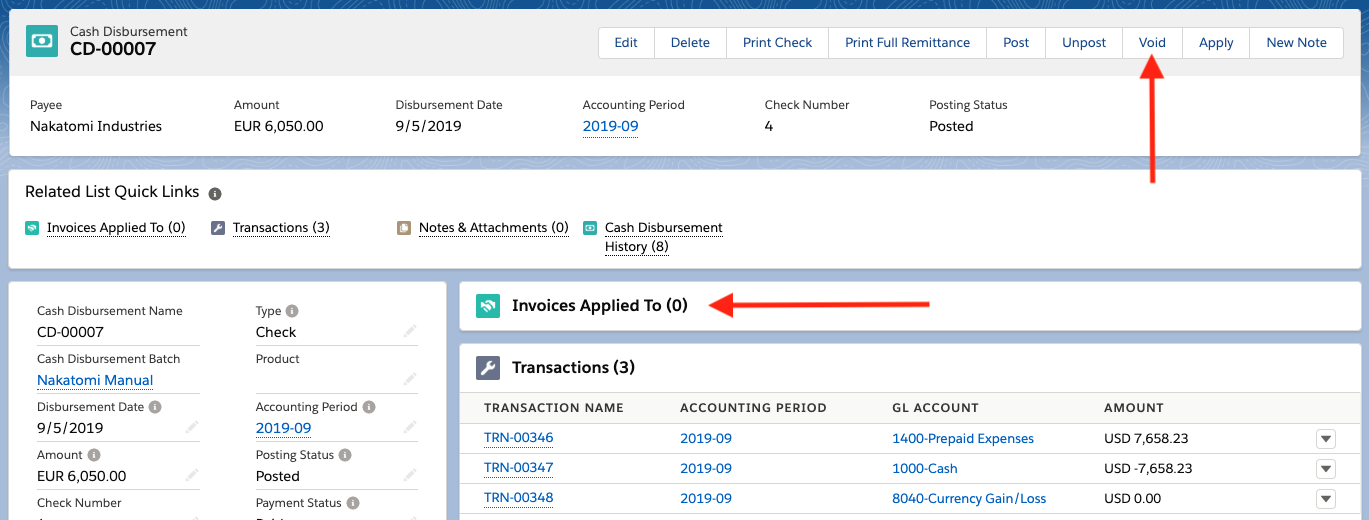Click the Transactions card wrench icon
This screenshot has width=1369, height=520.
[488, 368]
